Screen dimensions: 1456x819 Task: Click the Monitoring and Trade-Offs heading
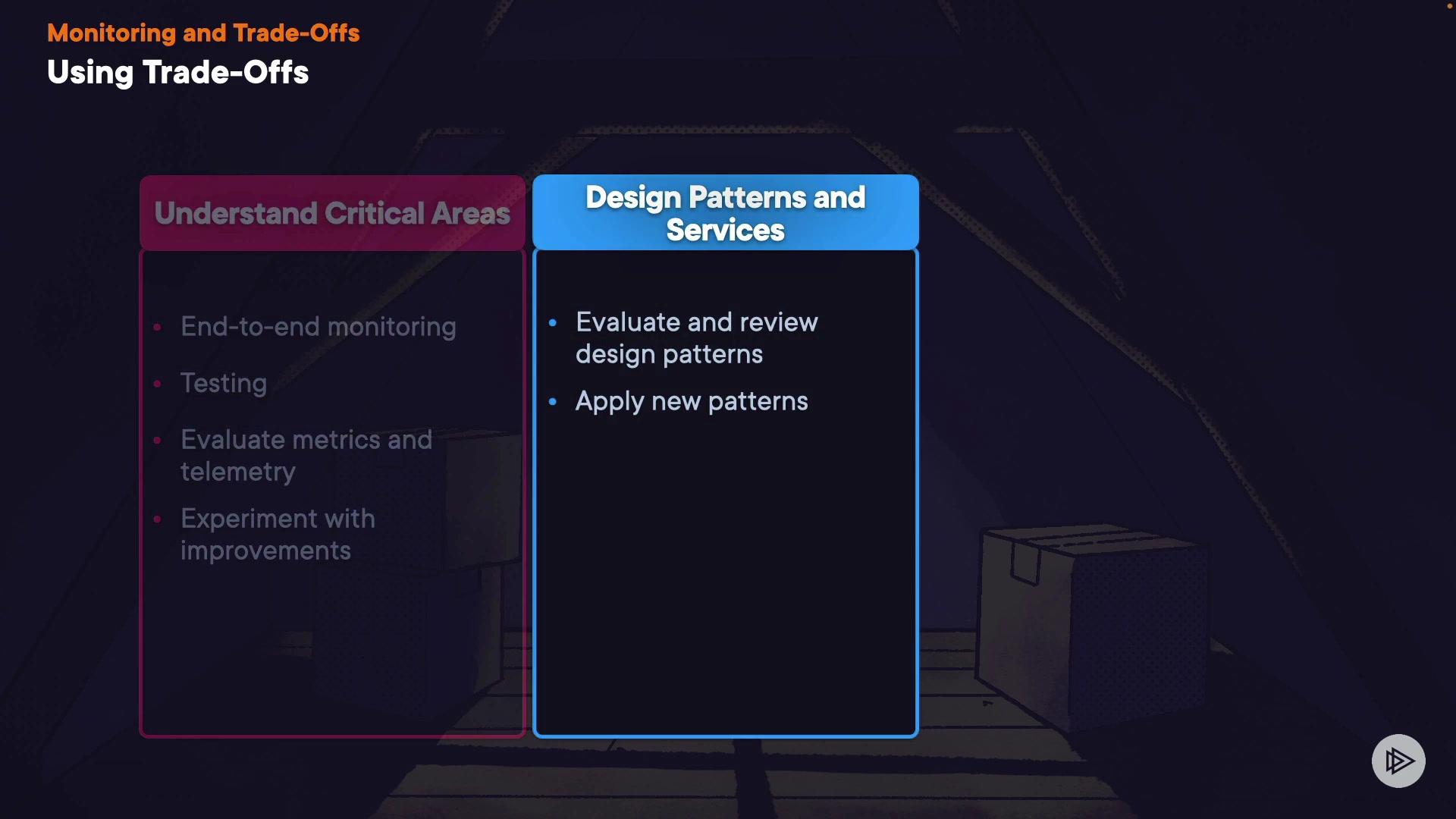(203, 33)
